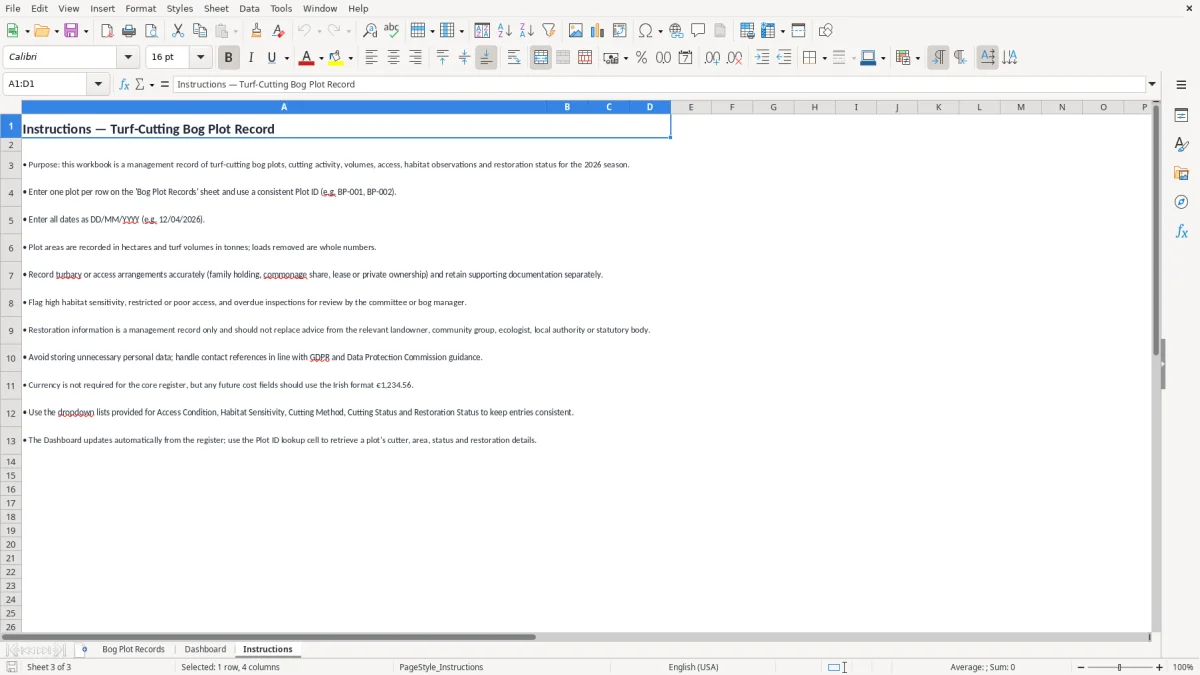Open the Conditional formatting dropdown arrow

(x=917, y=58)
